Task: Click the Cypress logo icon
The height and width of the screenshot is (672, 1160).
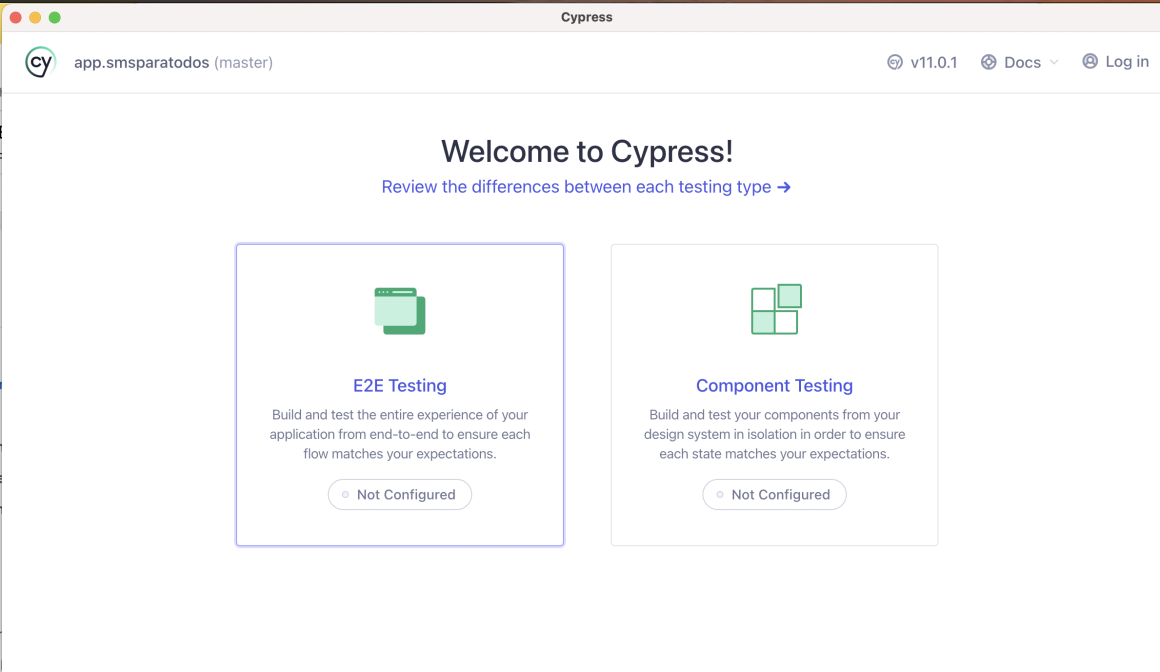Action: 40,62
